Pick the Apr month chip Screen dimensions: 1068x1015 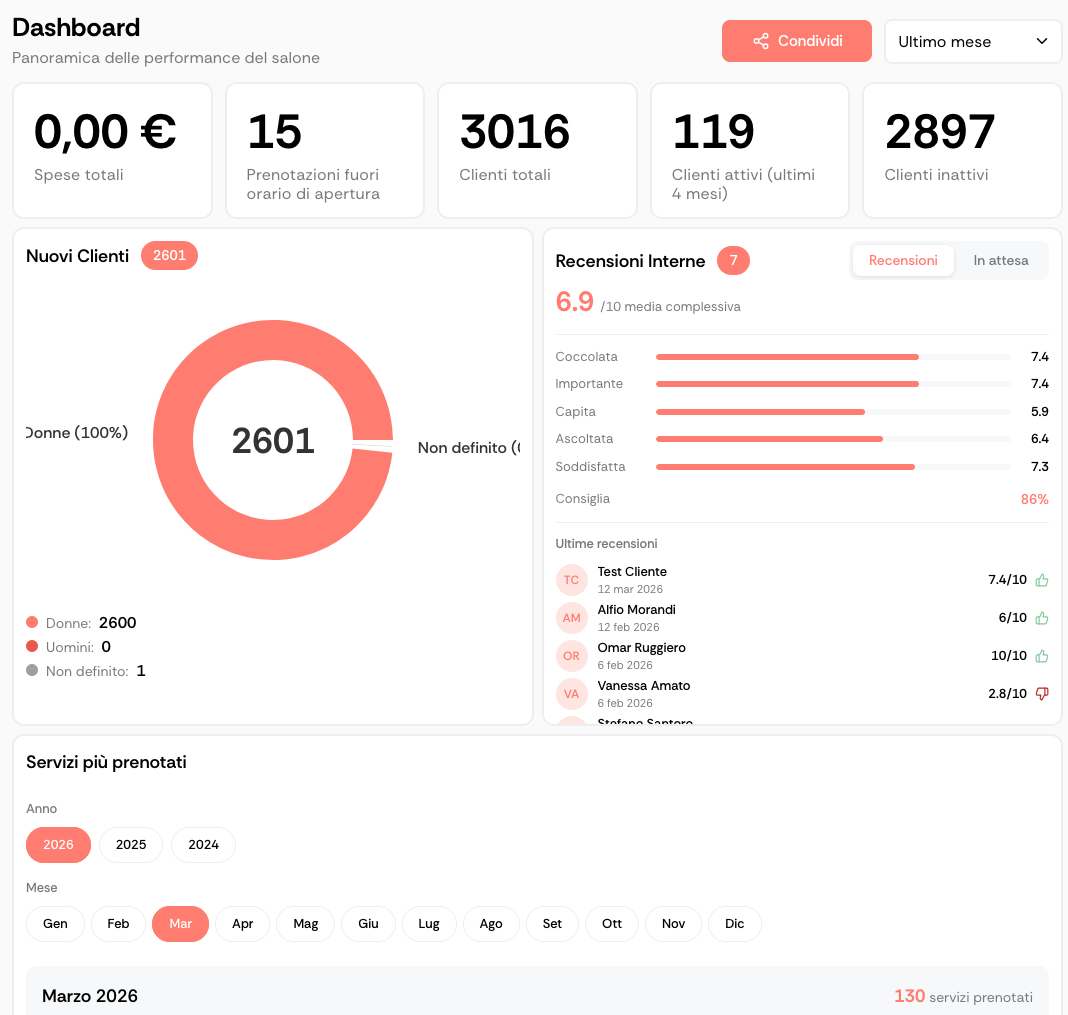click(243, 924)
